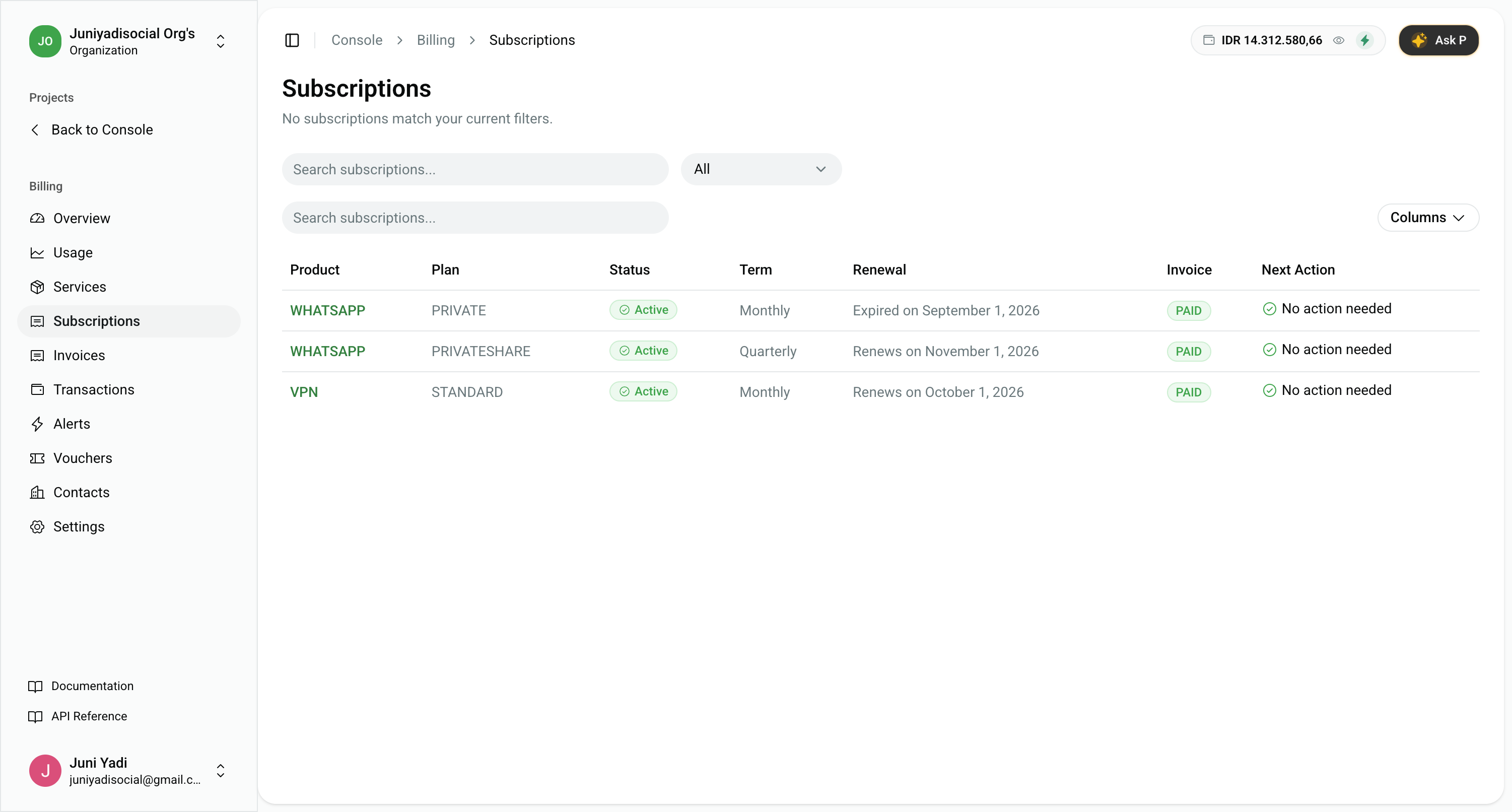Go Back to Console

tap(92, 130)
